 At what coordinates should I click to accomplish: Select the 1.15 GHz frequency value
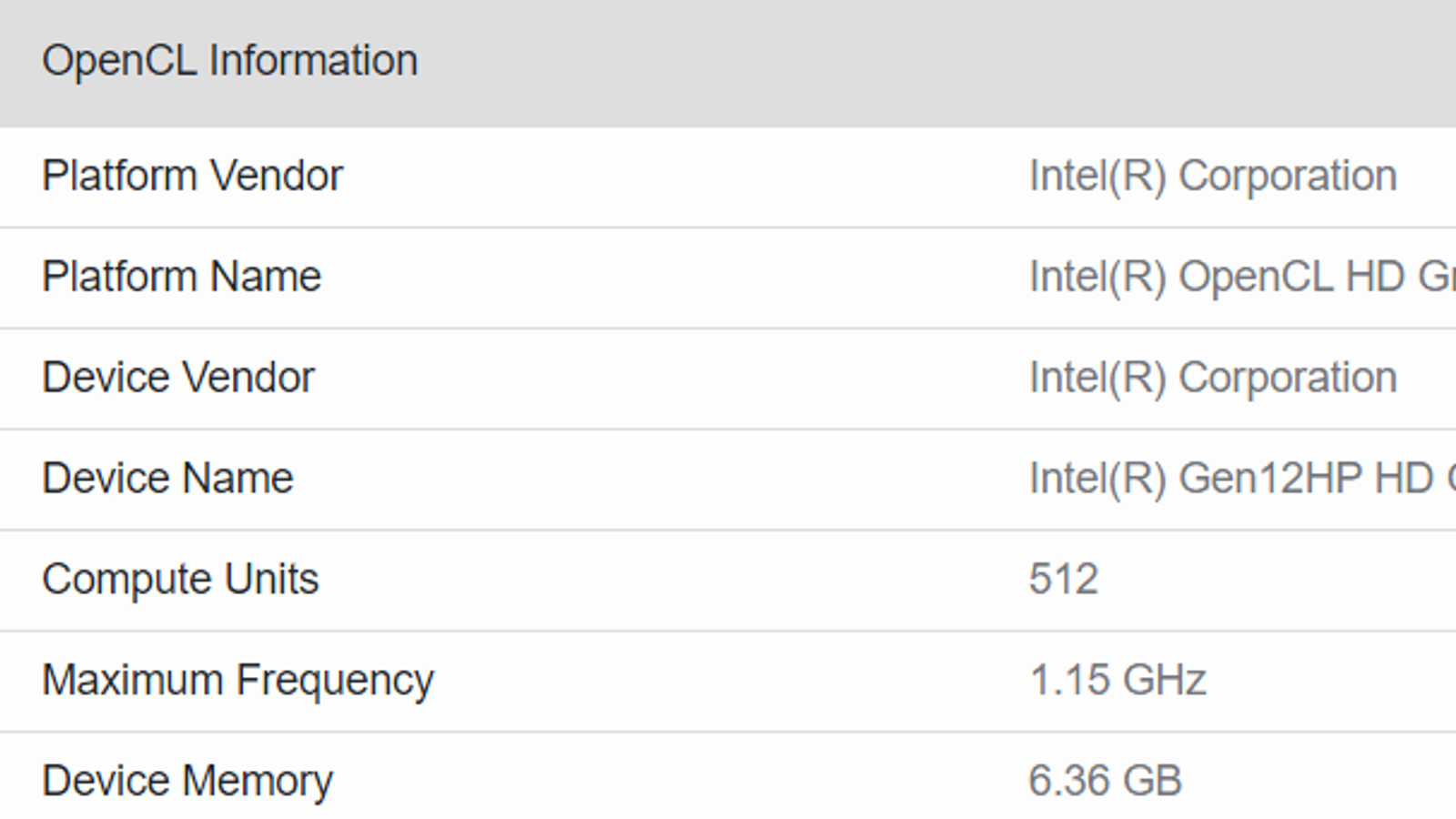1117,681
